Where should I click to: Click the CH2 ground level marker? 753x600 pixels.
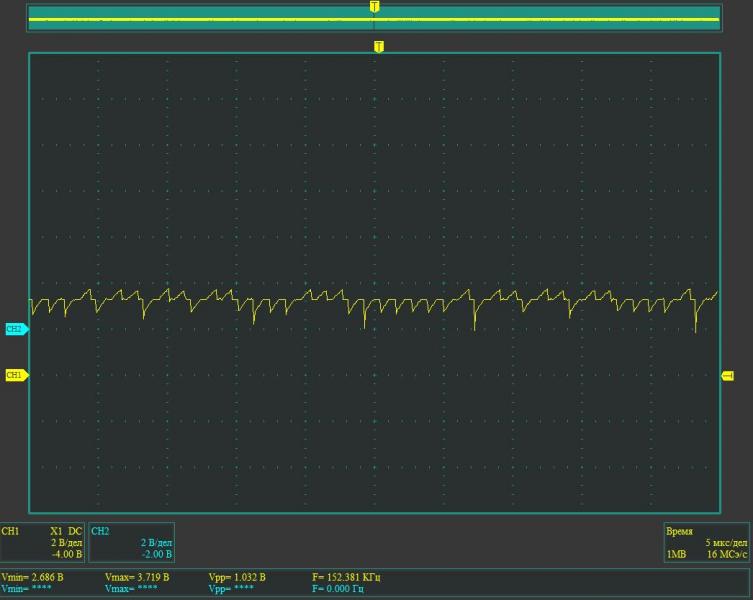[15, 328]
